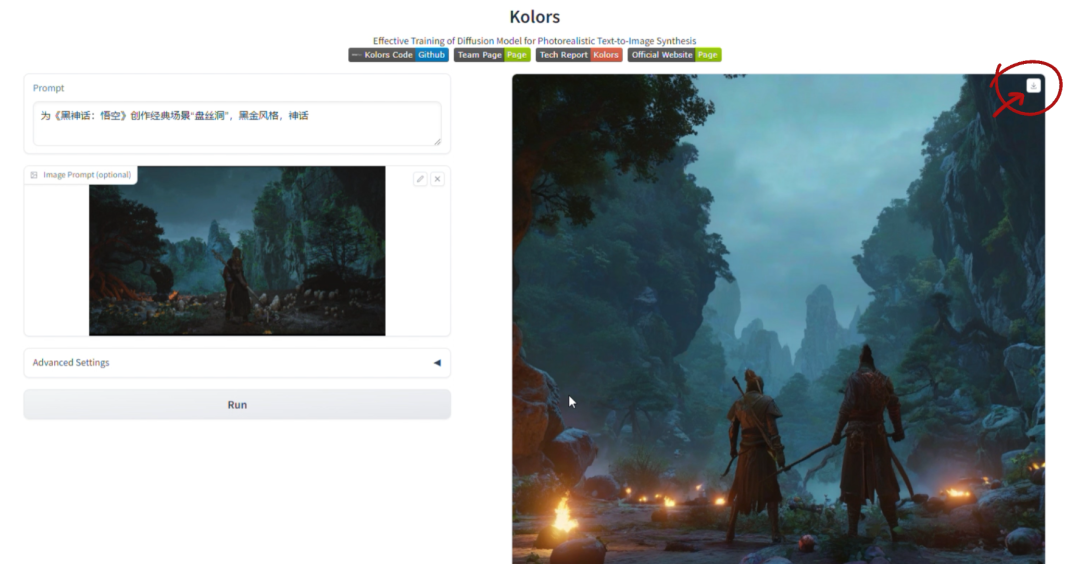Click the Advanced Settings label text
This screenshot has width=1080, height=564.
click(71, 363)
